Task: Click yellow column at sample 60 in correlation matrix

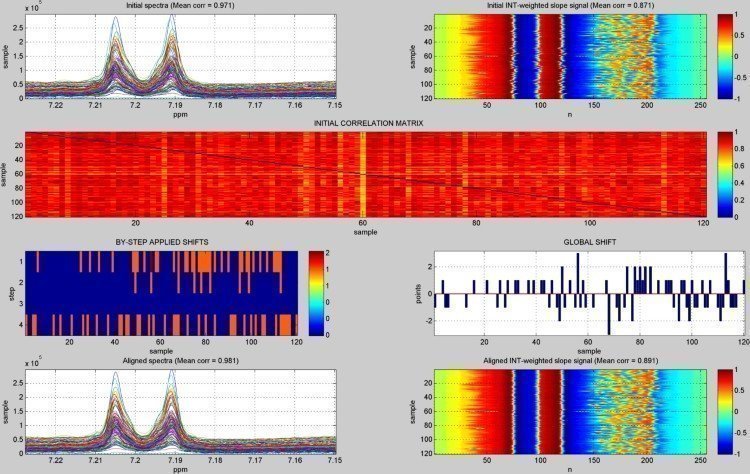Action: click(363, 173)
